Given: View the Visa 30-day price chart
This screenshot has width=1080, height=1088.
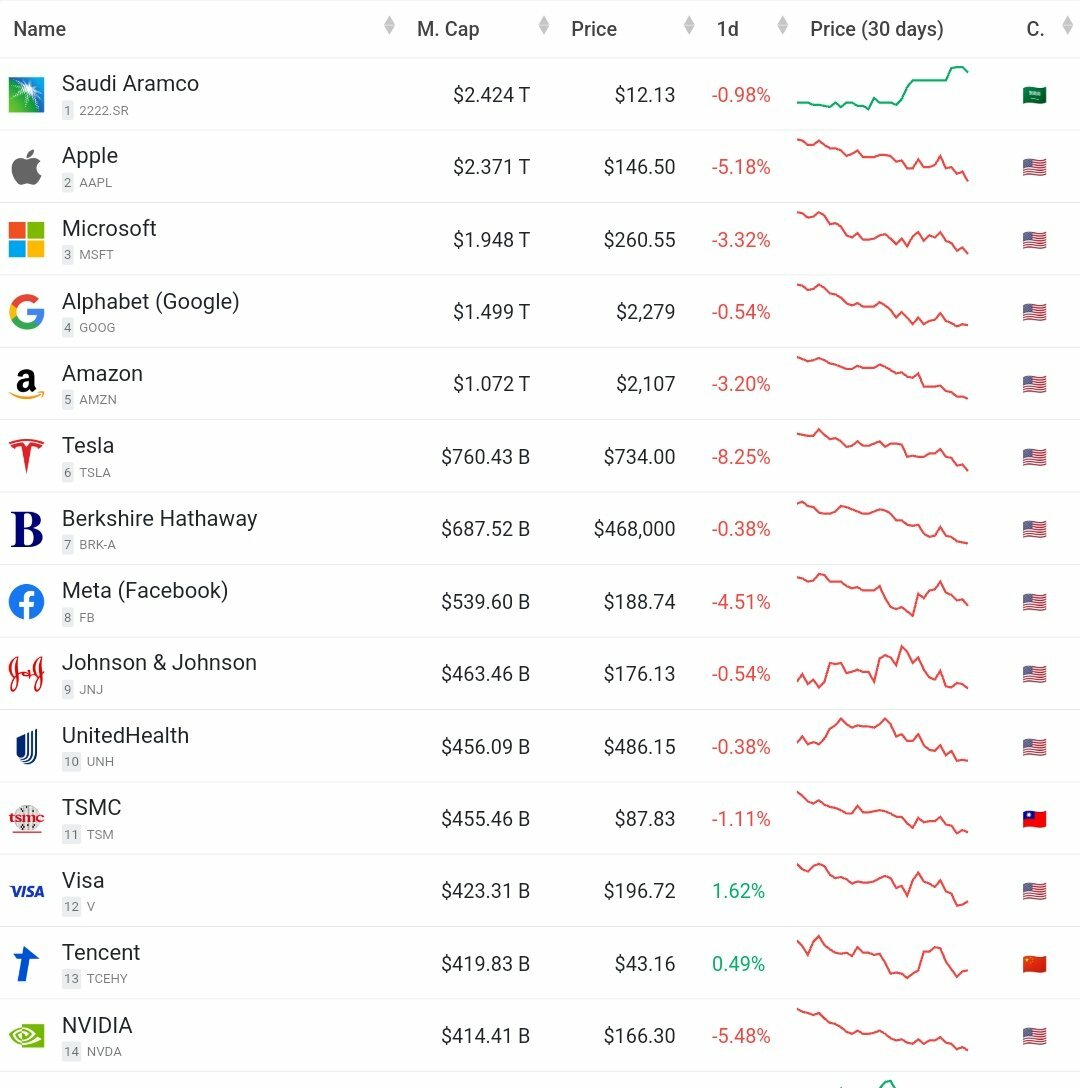Looking at the screenshot, I should (x=882, y=884).
